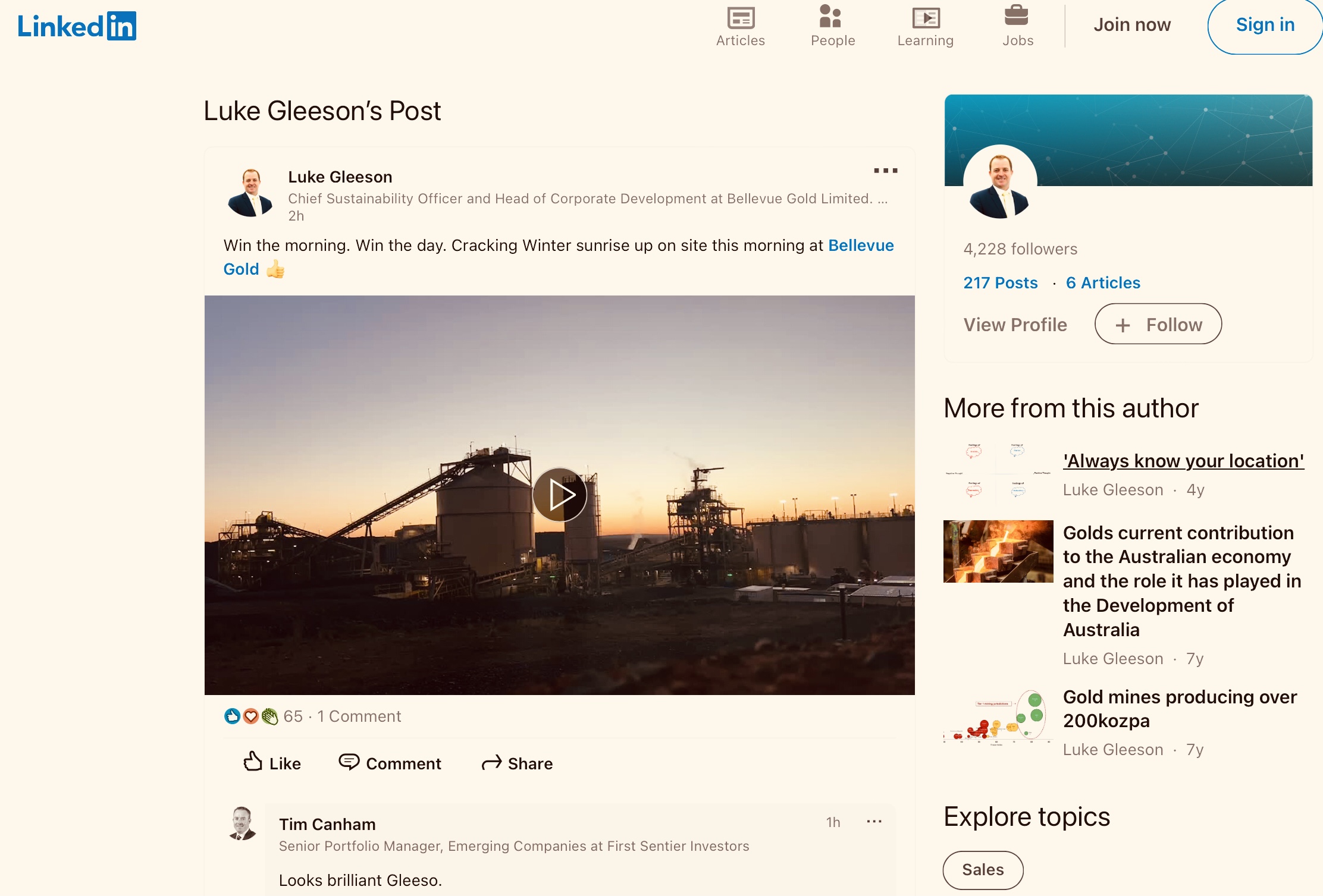The width and height of the screenshot is (1323, 896).
Task: Open Tim Canham's comment options menu
Action: coord(874,822)
